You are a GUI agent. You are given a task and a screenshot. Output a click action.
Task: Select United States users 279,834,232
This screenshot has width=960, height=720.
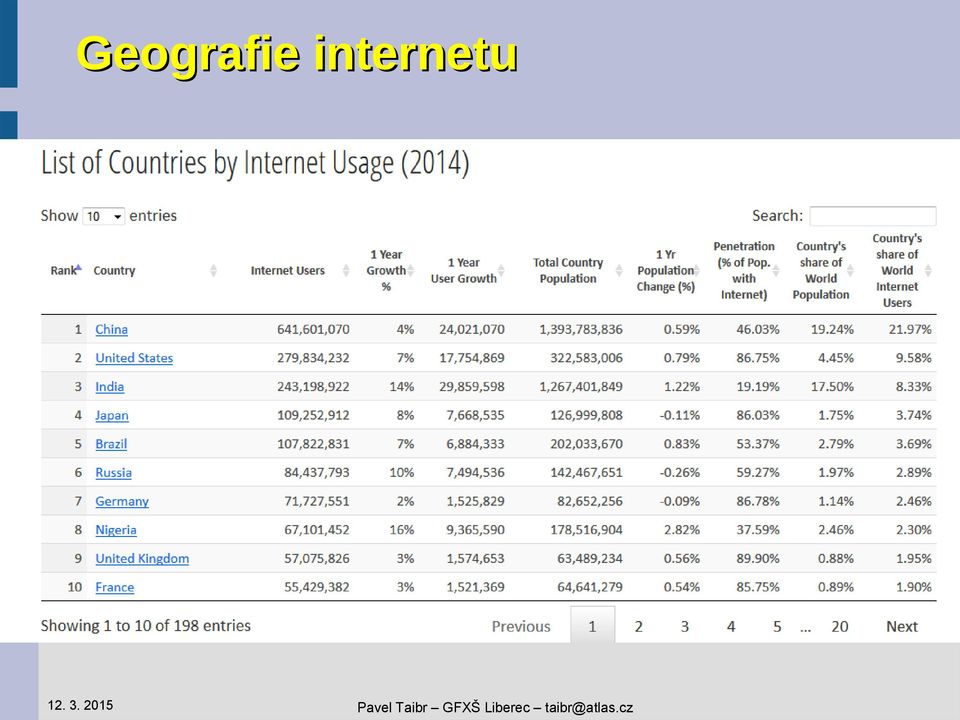(x=313, y=358)
